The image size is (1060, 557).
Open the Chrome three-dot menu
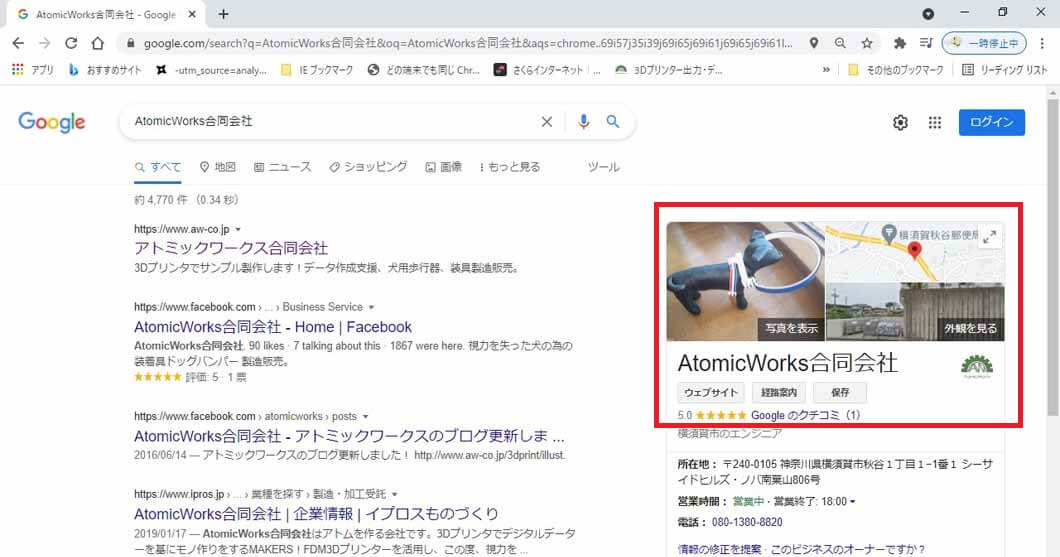[1042, 43]
